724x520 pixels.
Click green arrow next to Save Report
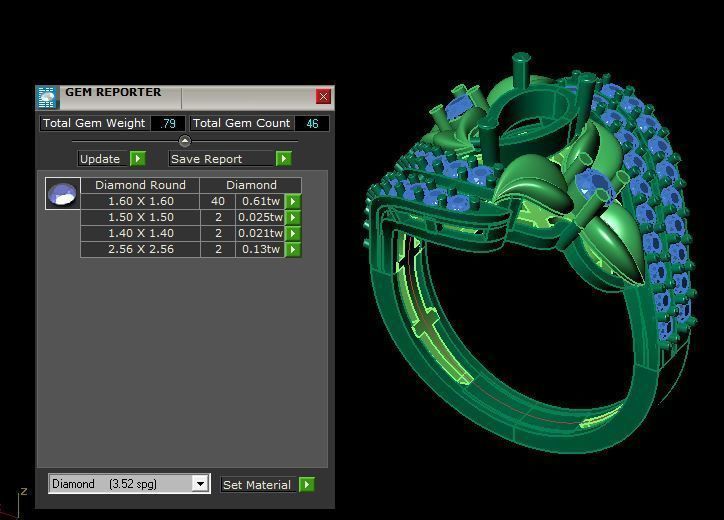point(284,158)
